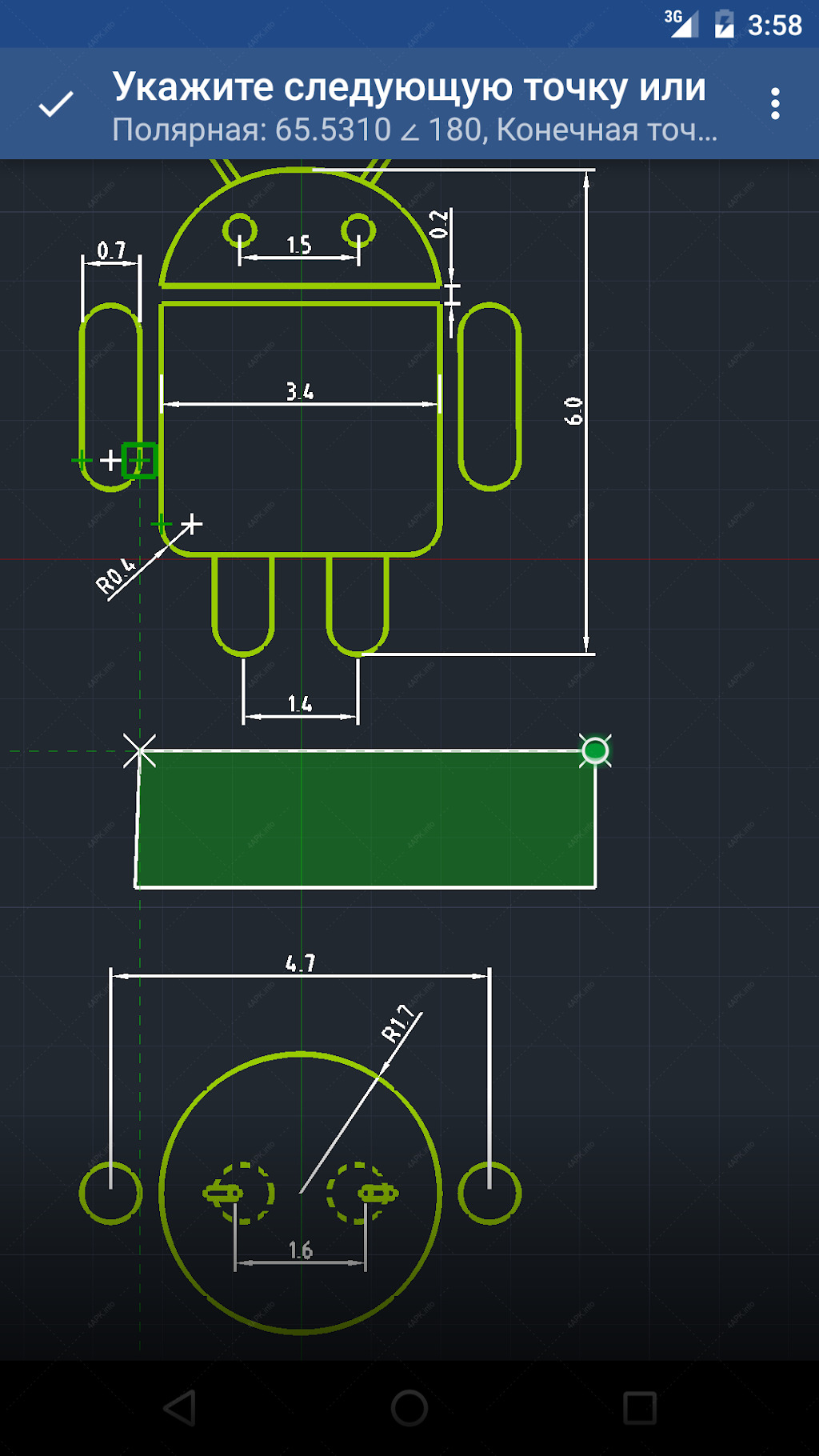Screen dimensions: 819x1456
Task: Select the android's left eye circle
Action: [240, 230]
